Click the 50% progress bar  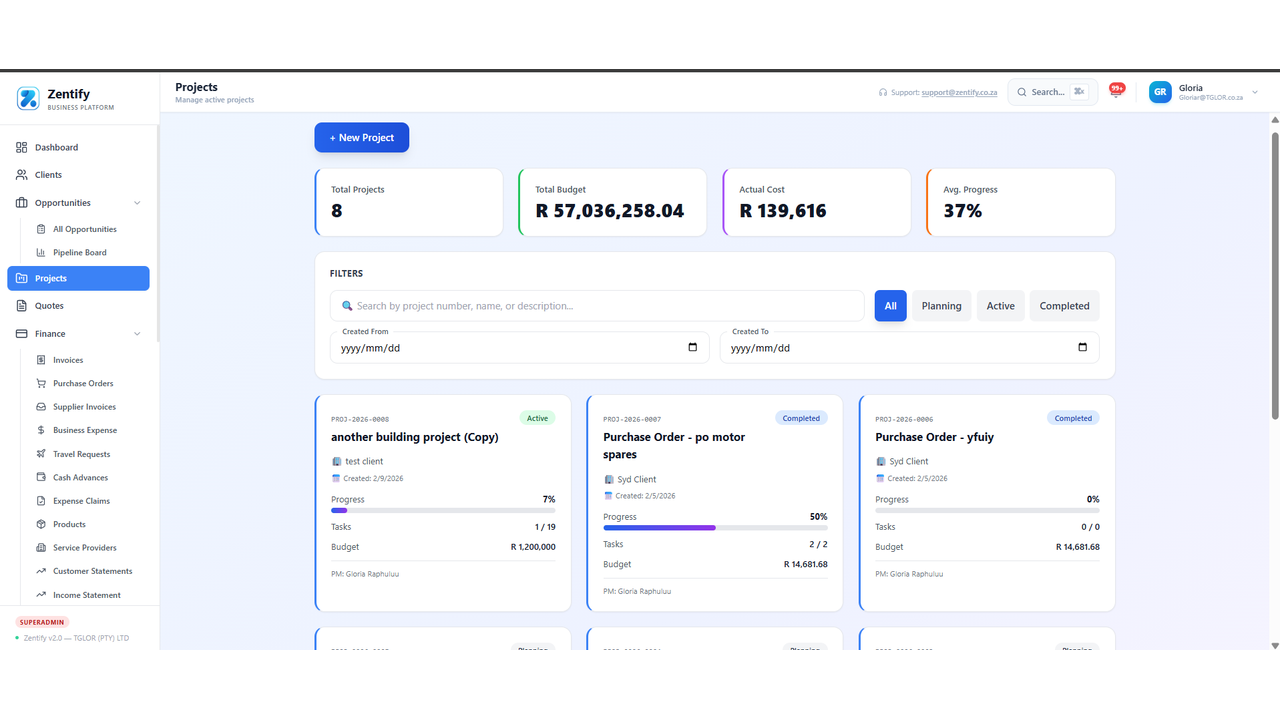click(715, 528)
